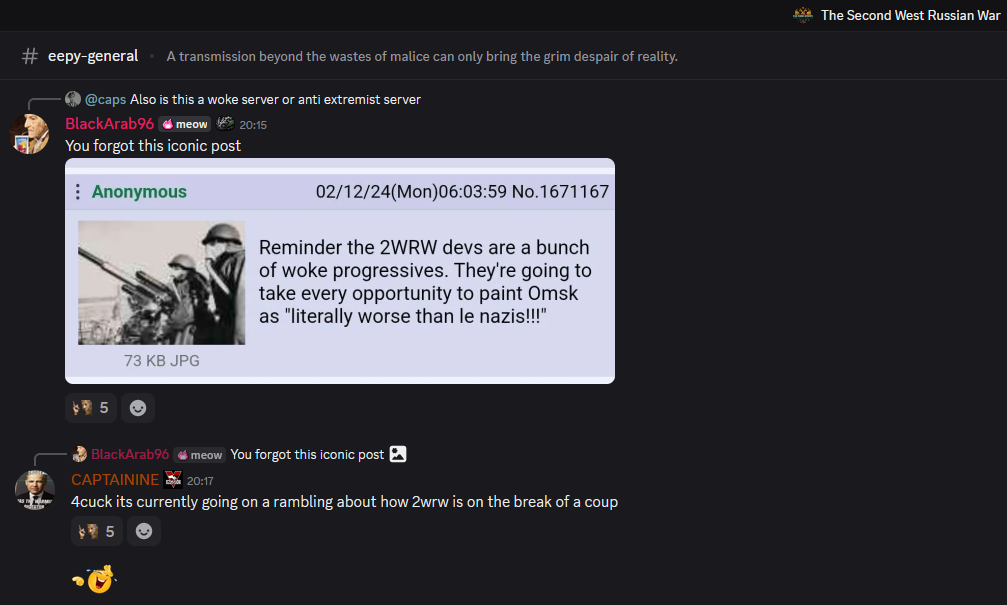The image size is (1007, 605).
Task: Click the @caps mention in reply
Action: point(105,100)
